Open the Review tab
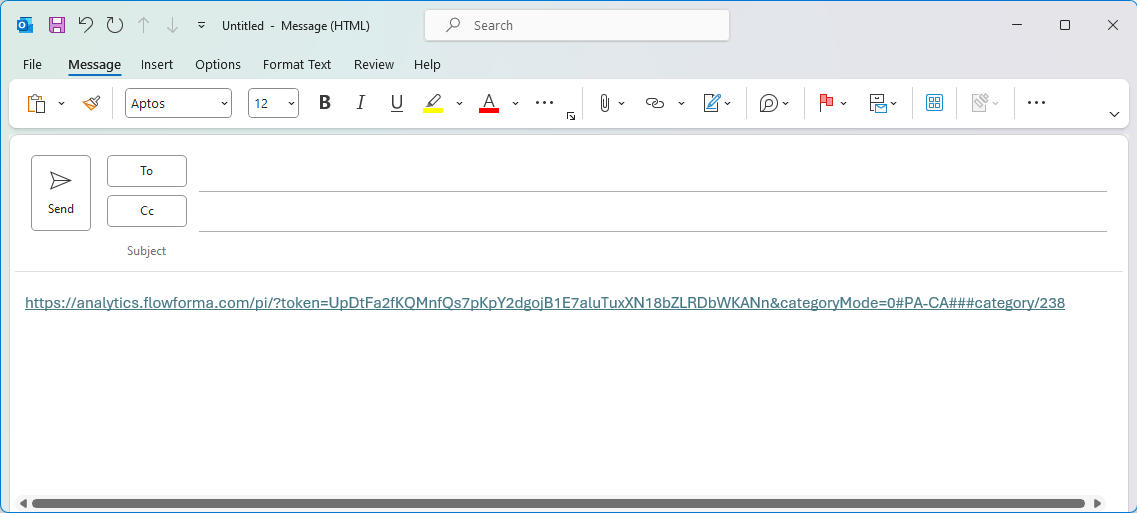 [373, 65]
